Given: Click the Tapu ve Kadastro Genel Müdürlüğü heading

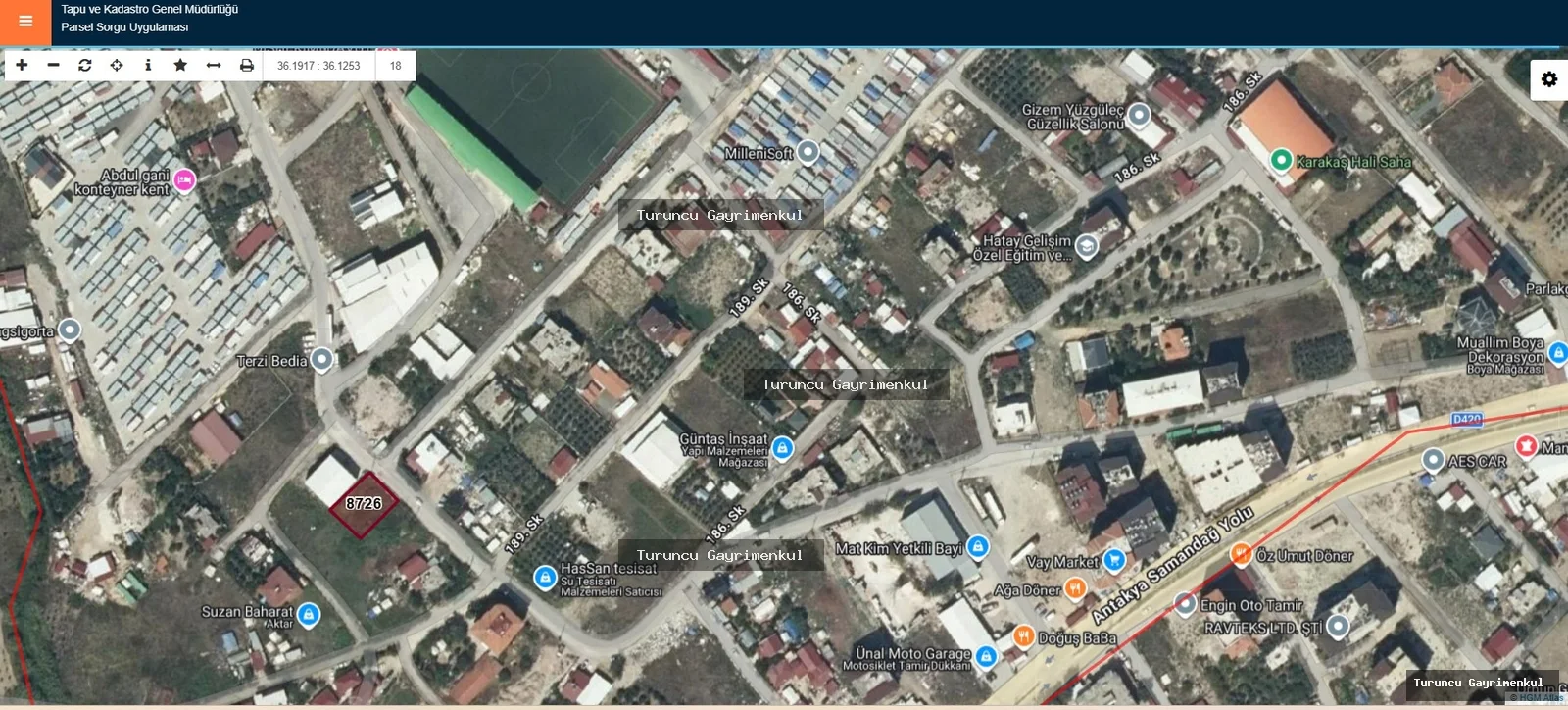Looking at the screenshot, I should 150,9.
